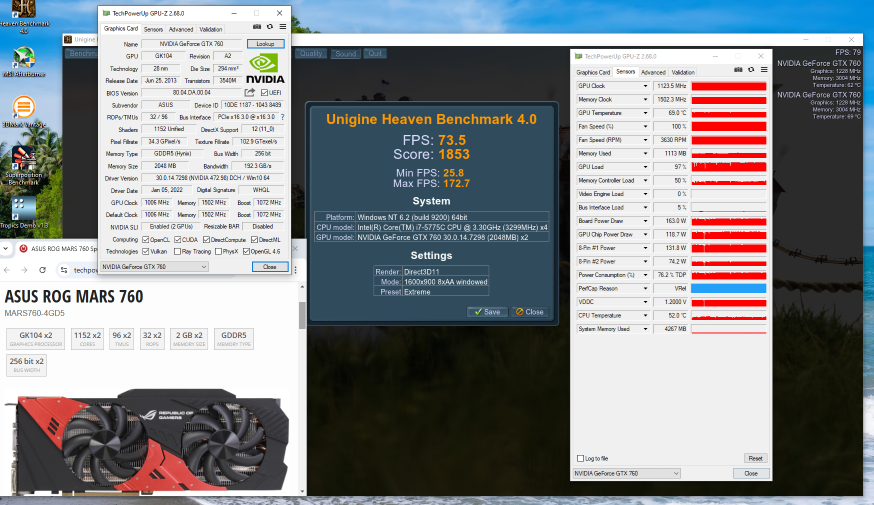Toggle DirectCompute checkbox
Image resolution: width=874 pixels, height=505 pixels.
click(206, 240)
